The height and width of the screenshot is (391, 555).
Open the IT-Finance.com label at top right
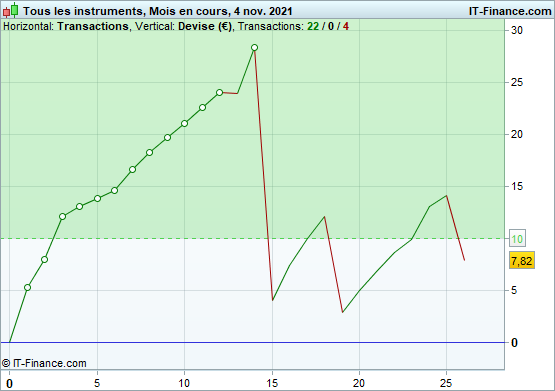(x=510, y=11)
